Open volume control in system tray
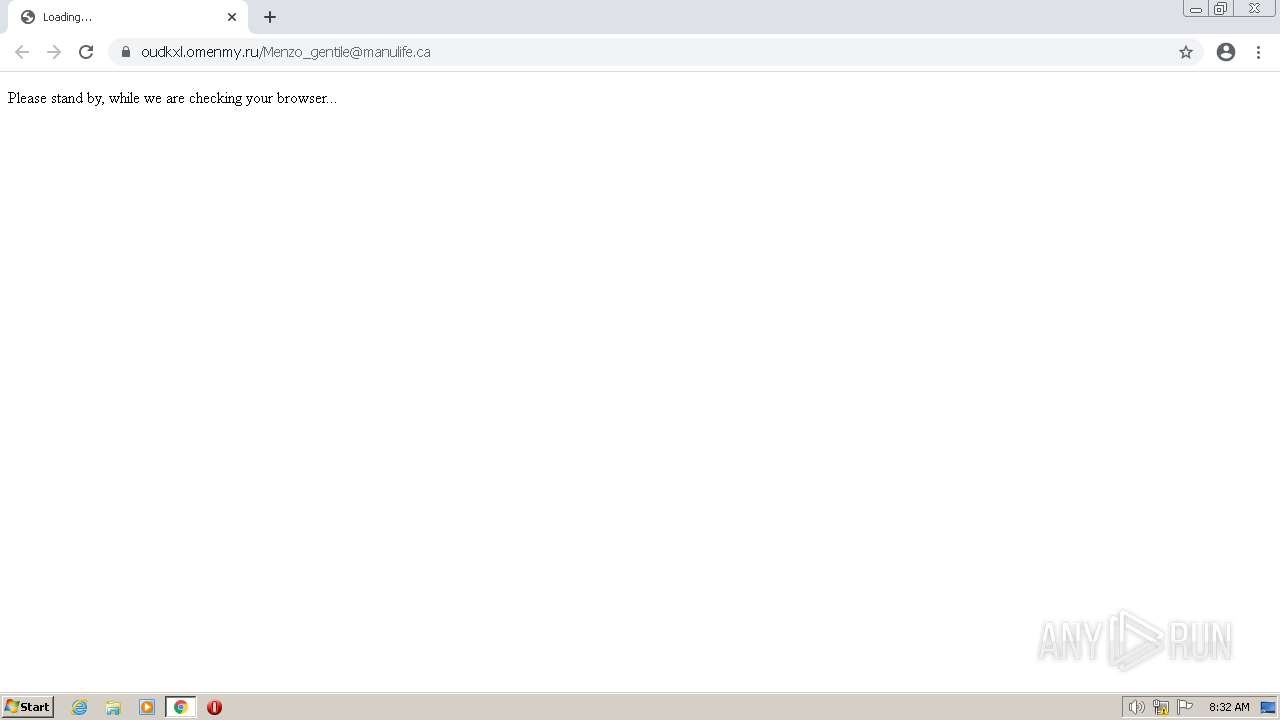This screenshot has height=720, width=1280. 1136,707
